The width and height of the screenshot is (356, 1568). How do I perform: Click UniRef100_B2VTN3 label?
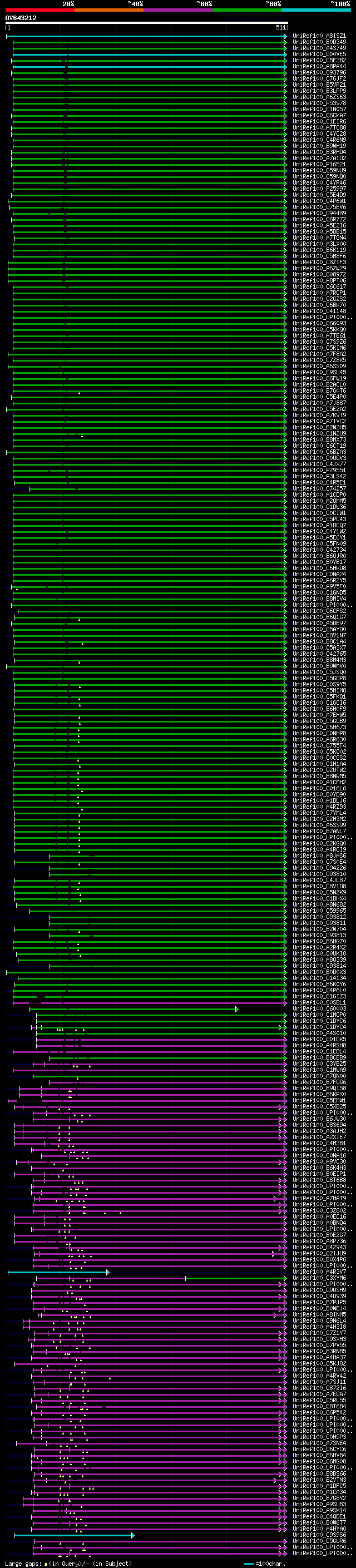point(319,1479)
